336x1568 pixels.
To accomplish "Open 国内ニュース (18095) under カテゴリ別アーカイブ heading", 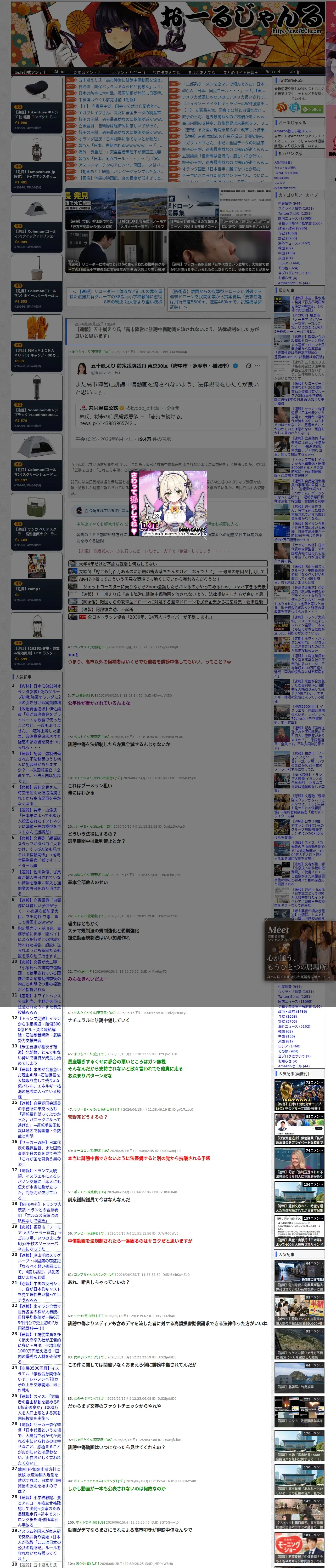I will [x=295, y=218].
